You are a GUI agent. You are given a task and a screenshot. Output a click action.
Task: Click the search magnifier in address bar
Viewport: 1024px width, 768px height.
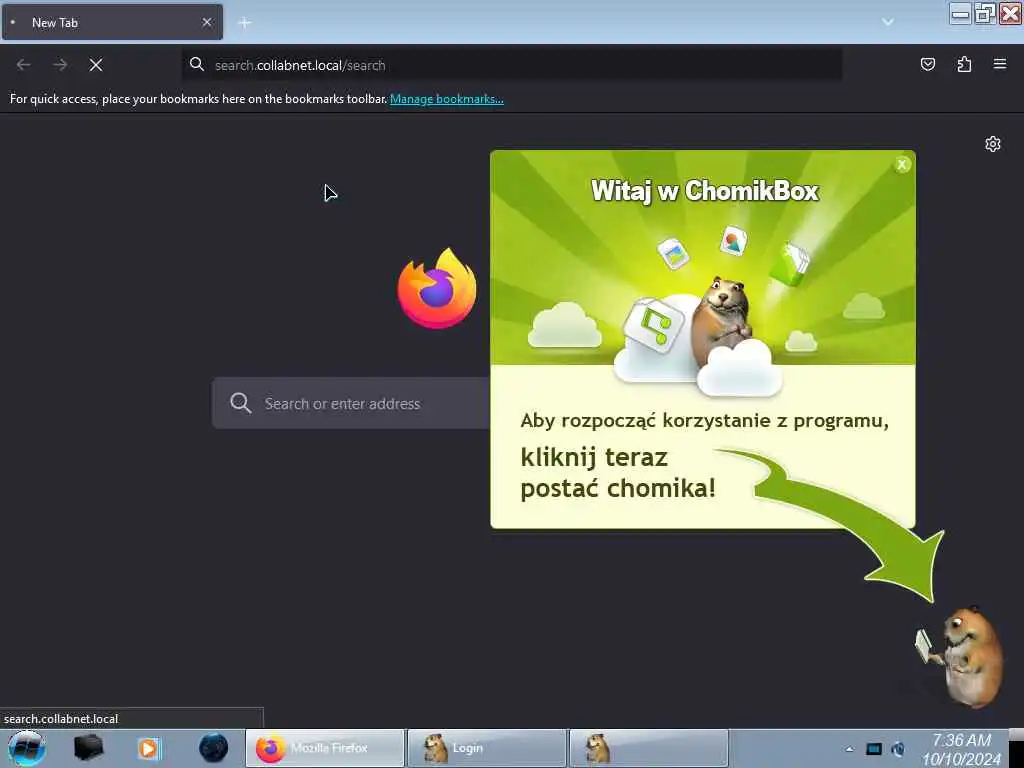(197, 64)
